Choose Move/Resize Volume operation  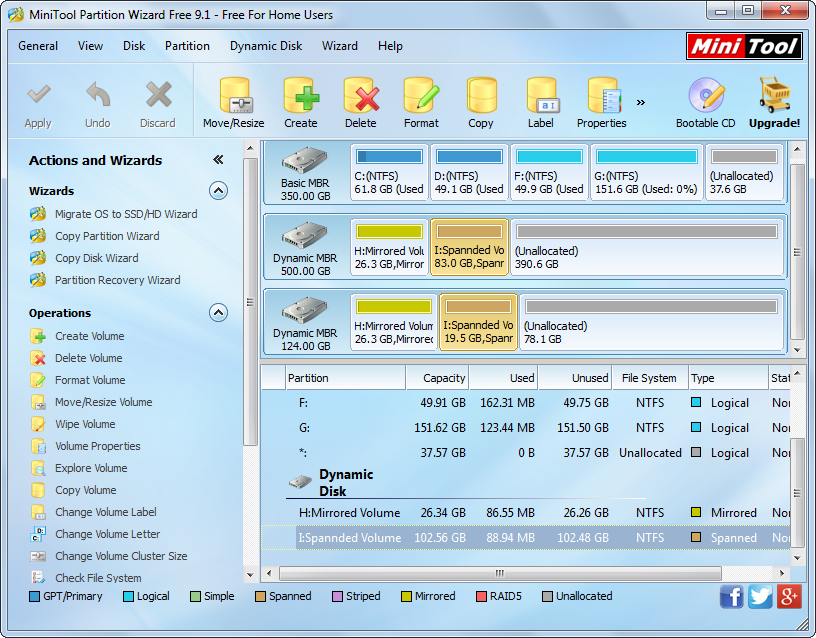[x=104, y=402]
